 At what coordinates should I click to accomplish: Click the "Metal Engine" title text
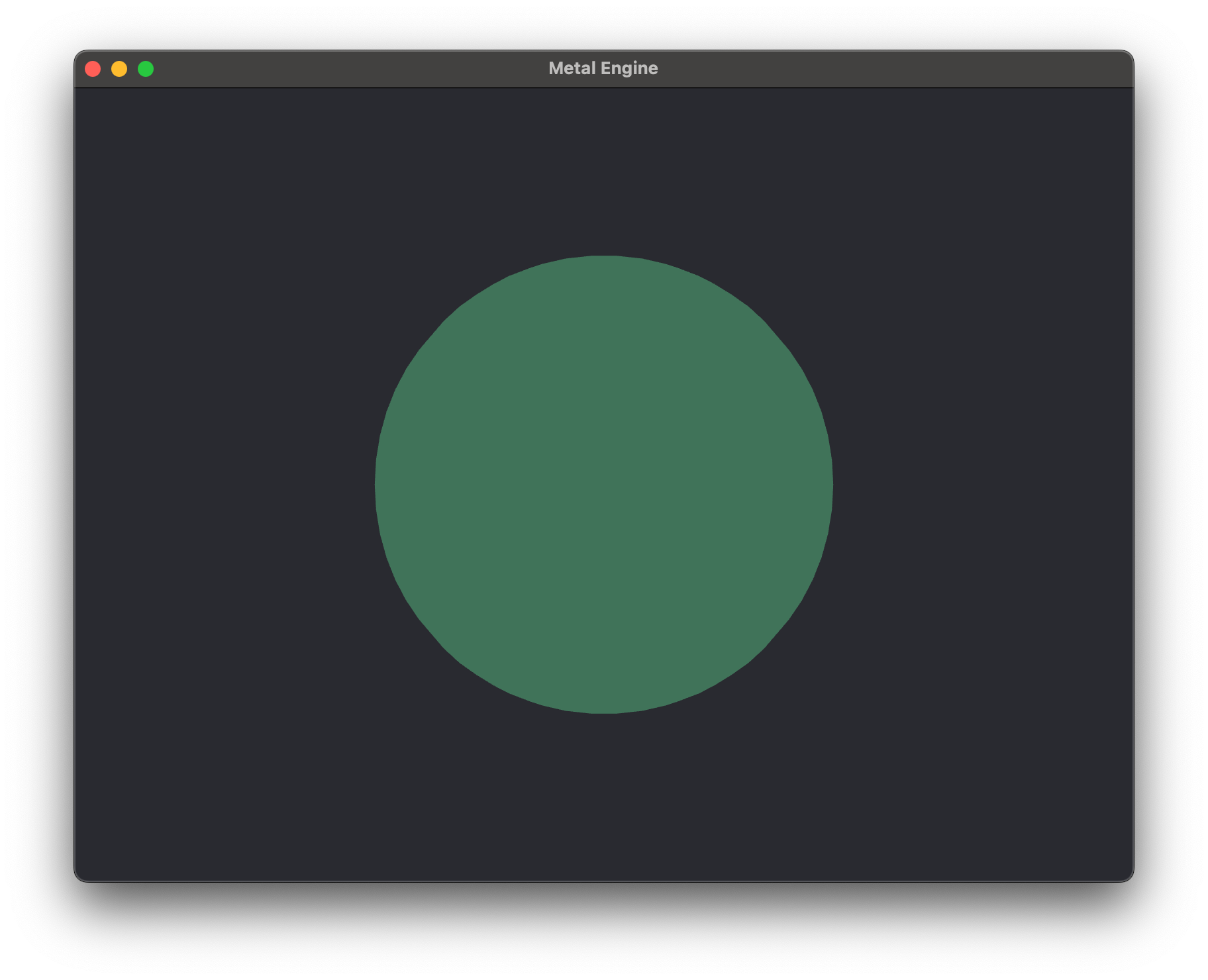(603, 69)
